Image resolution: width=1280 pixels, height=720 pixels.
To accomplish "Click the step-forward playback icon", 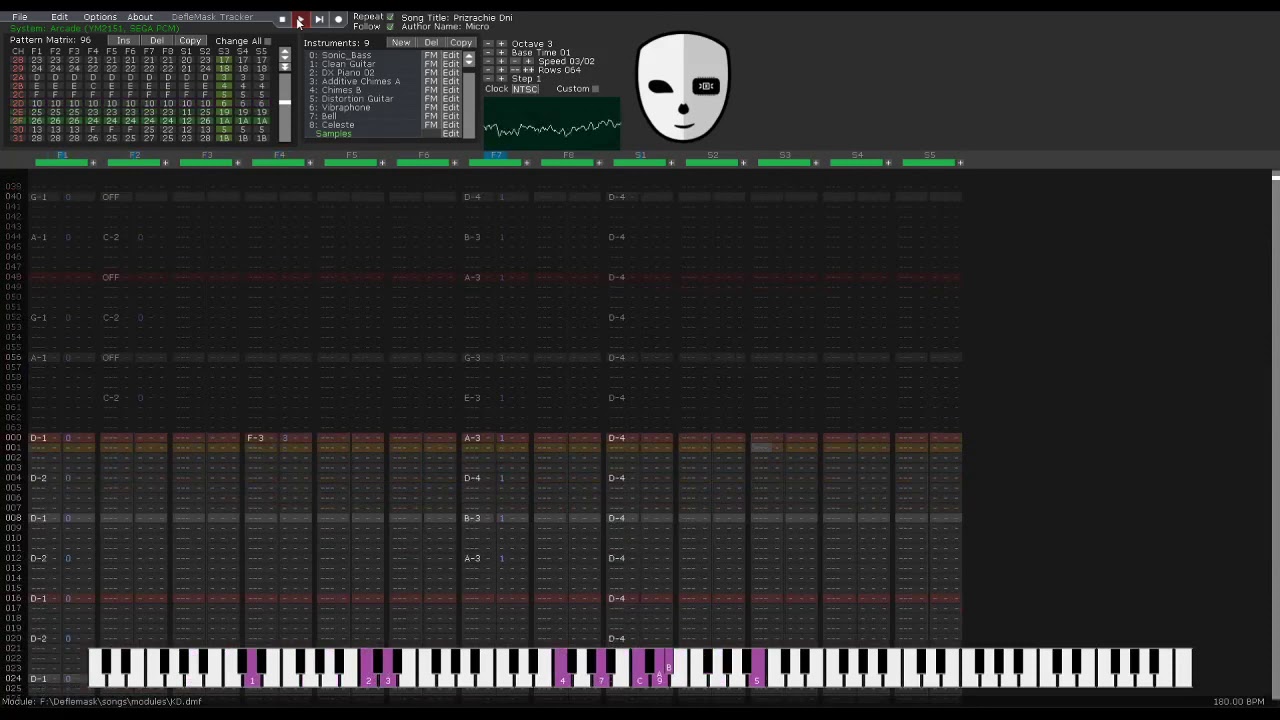I will pyautogui.click(x=320, y=19).
